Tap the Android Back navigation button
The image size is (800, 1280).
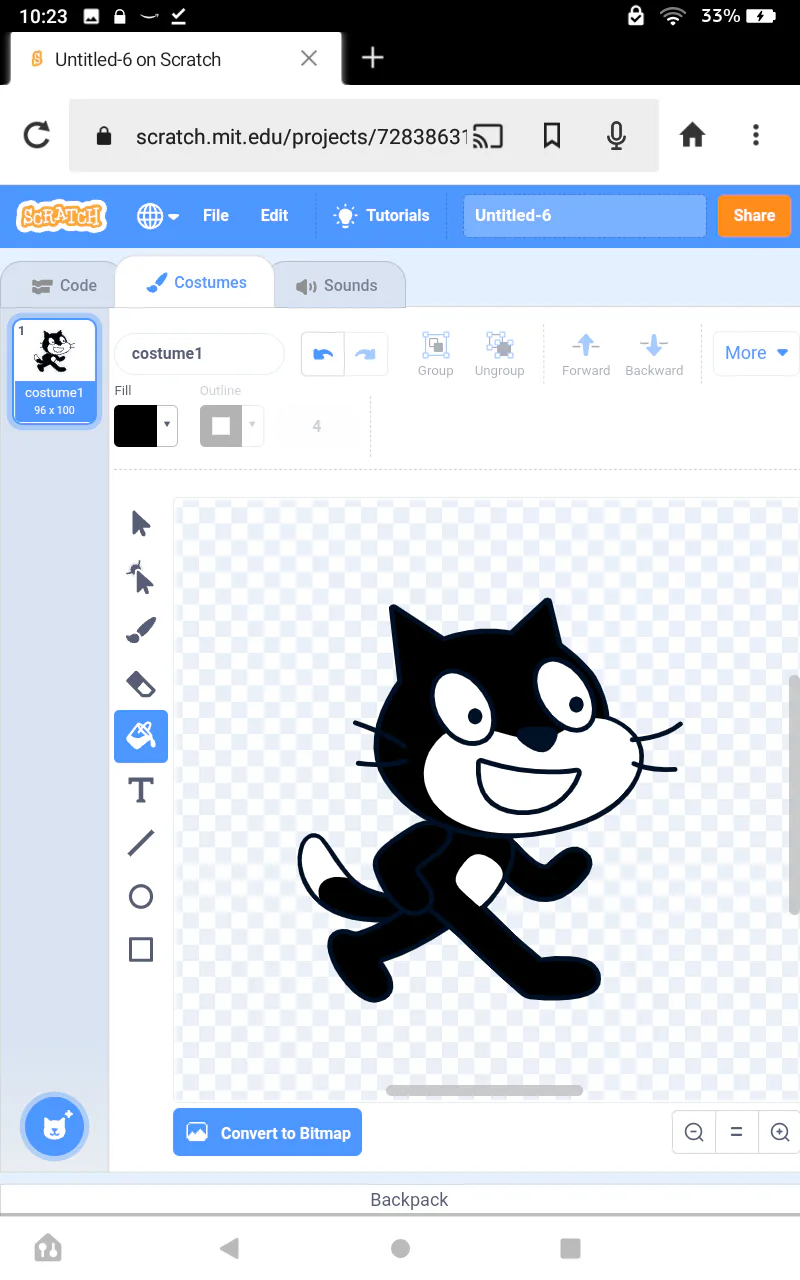(229, 1247)
